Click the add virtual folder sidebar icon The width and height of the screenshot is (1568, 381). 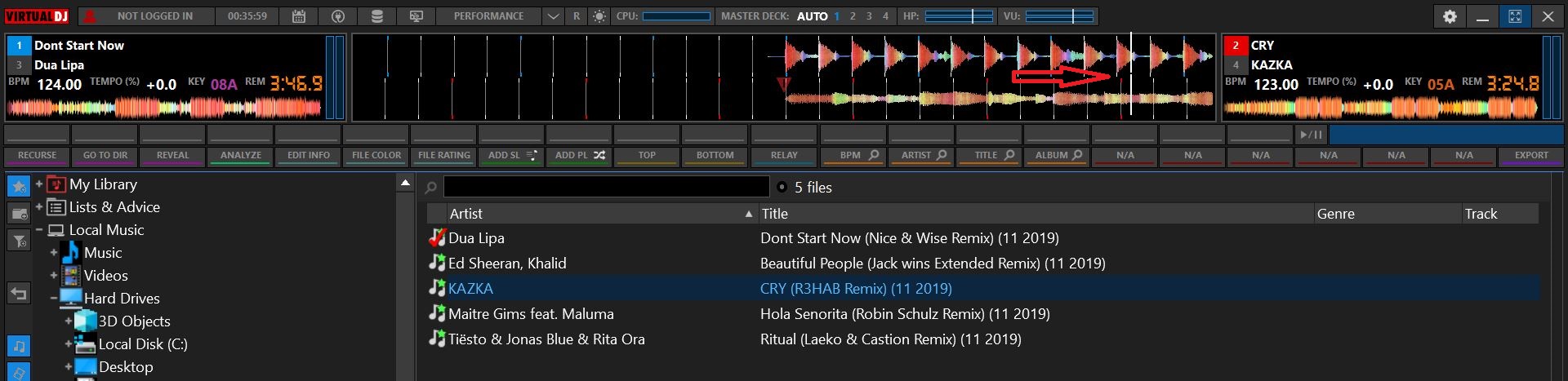(19, 214)
